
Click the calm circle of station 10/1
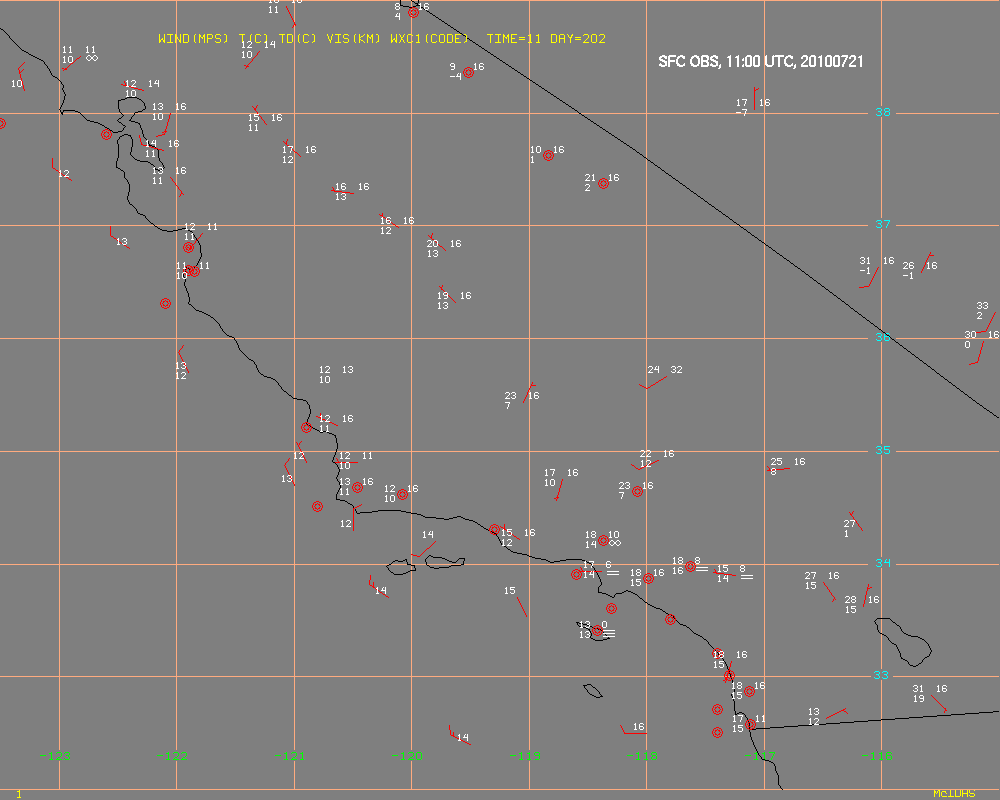548,156
